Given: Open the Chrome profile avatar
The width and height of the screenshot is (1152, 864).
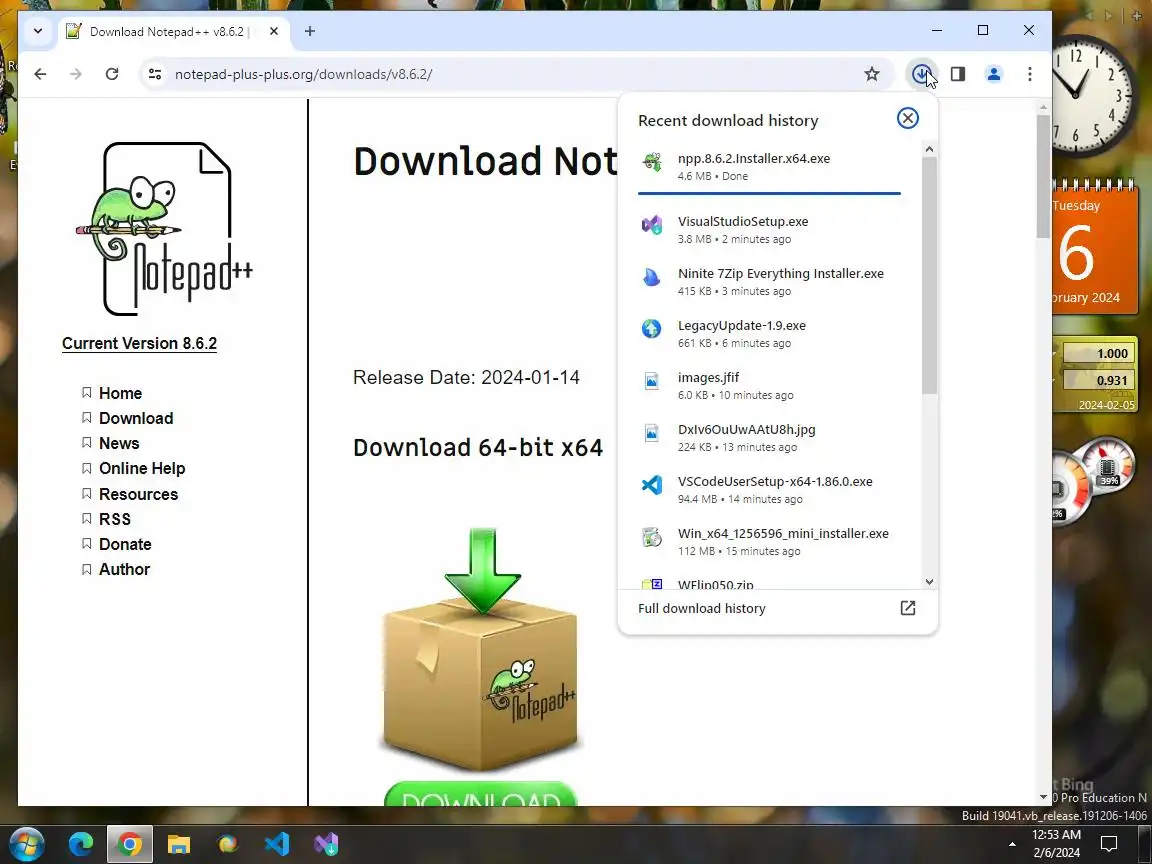Looking at the screenshot, I should point(993,73).
